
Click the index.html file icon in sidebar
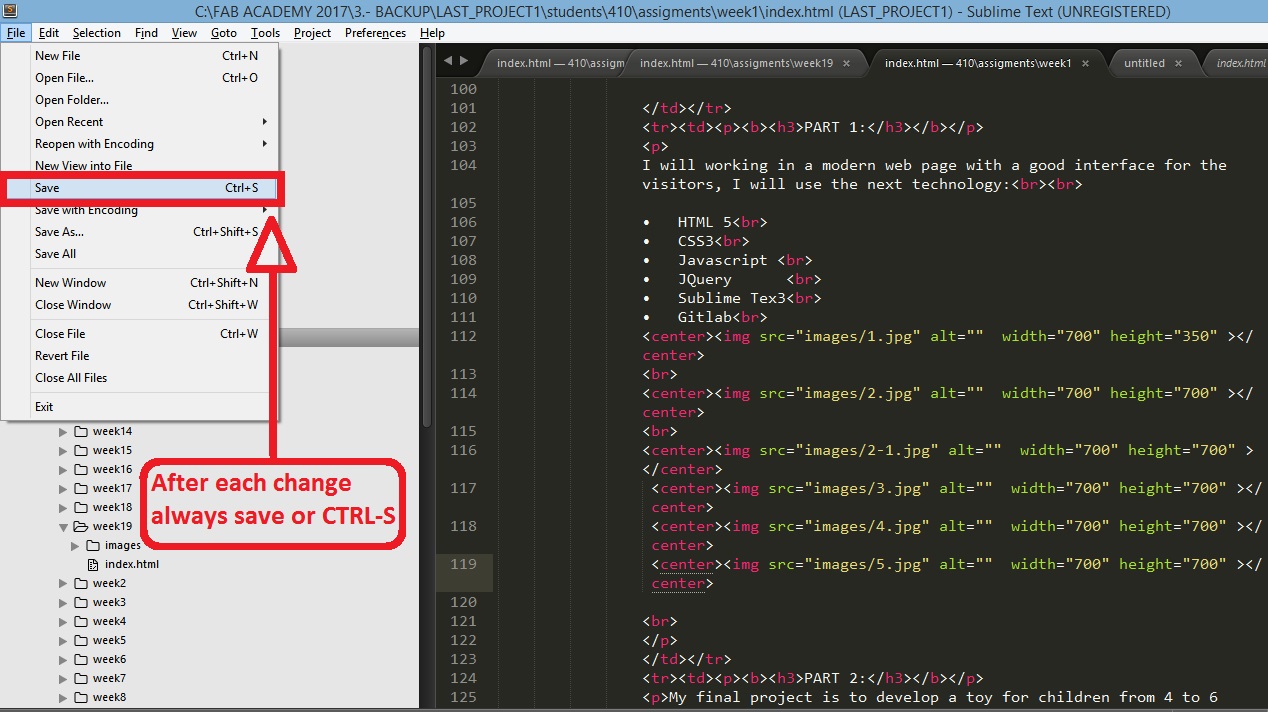pyautogui.click(x=93, y=565)
